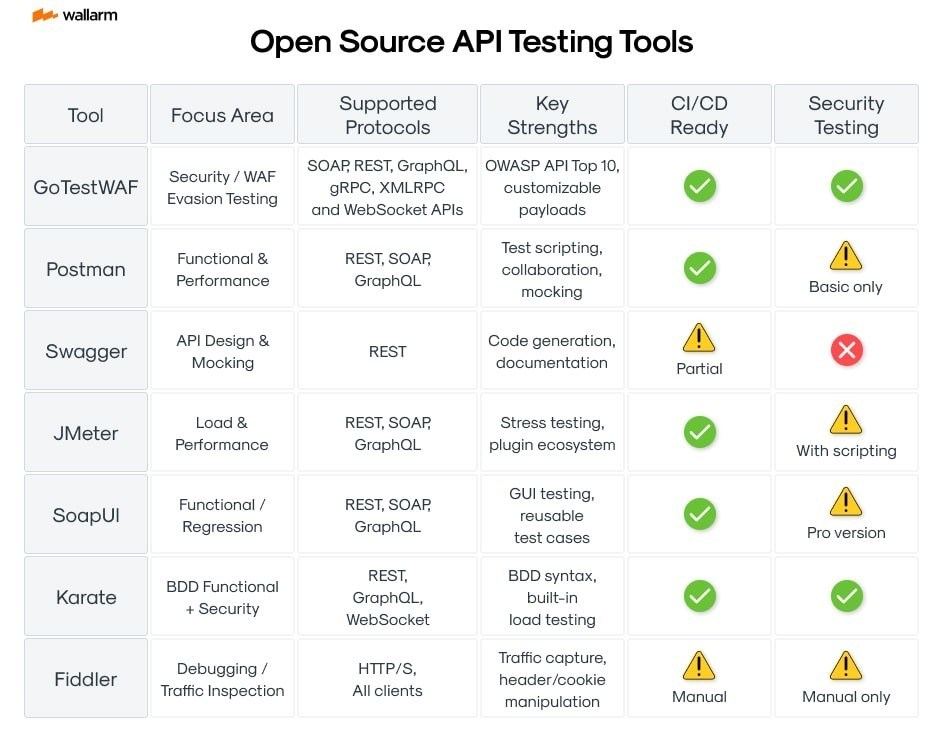Click GoTestWAF's "SOAP, REST, GraphQL, gRPC" protocols cell
The height and width of the screenshot is (734, 943).
(x=387, y=187)
